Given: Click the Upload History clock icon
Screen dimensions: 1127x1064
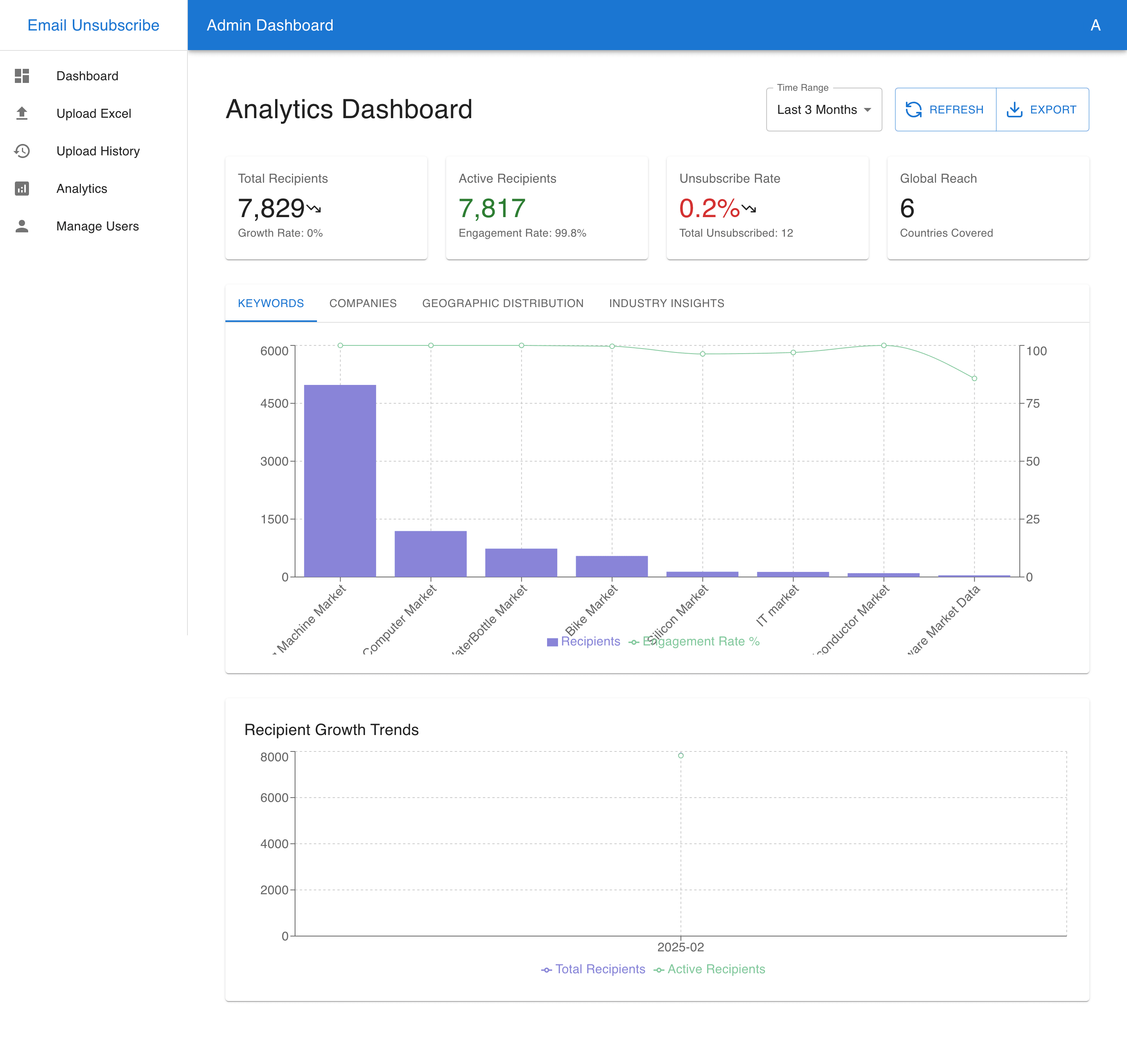Looking at the screenshot, I should (x=22, y=151).
